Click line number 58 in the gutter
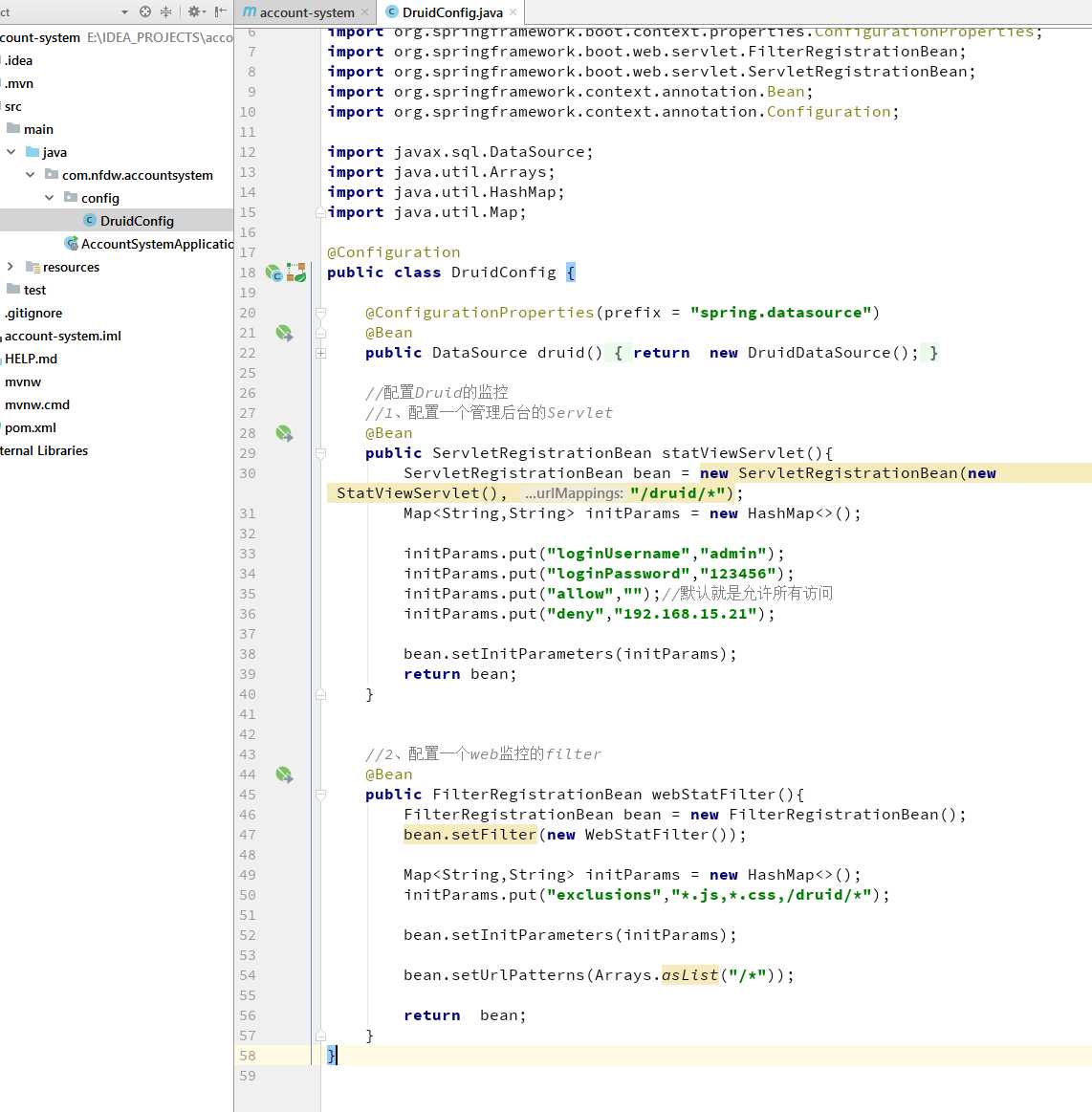Screen dimensions: 1092x1112 (248, 1056)
